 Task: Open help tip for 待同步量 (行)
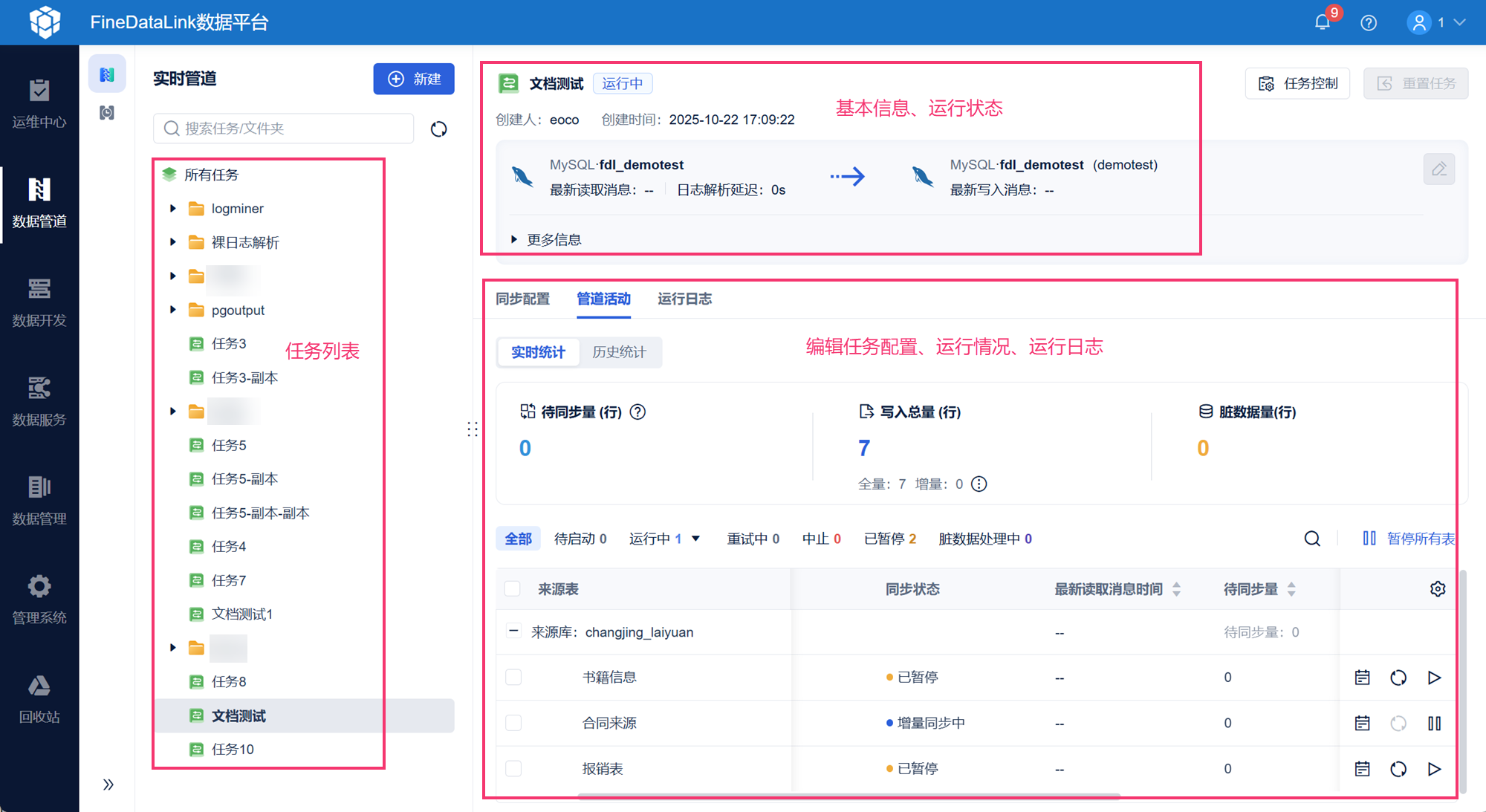pos(637,412)
